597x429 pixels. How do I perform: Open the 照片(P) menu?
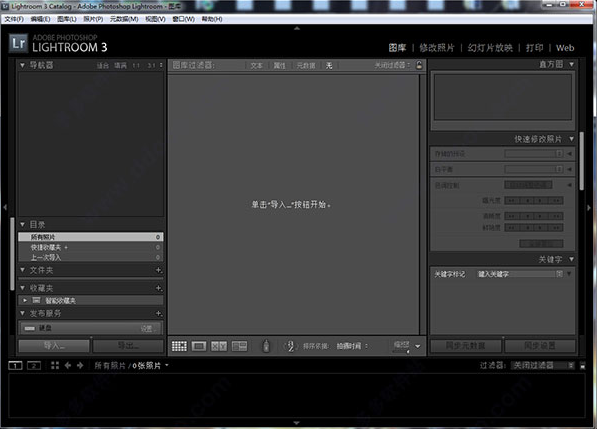pyautogui.click(x=93, y=19)
